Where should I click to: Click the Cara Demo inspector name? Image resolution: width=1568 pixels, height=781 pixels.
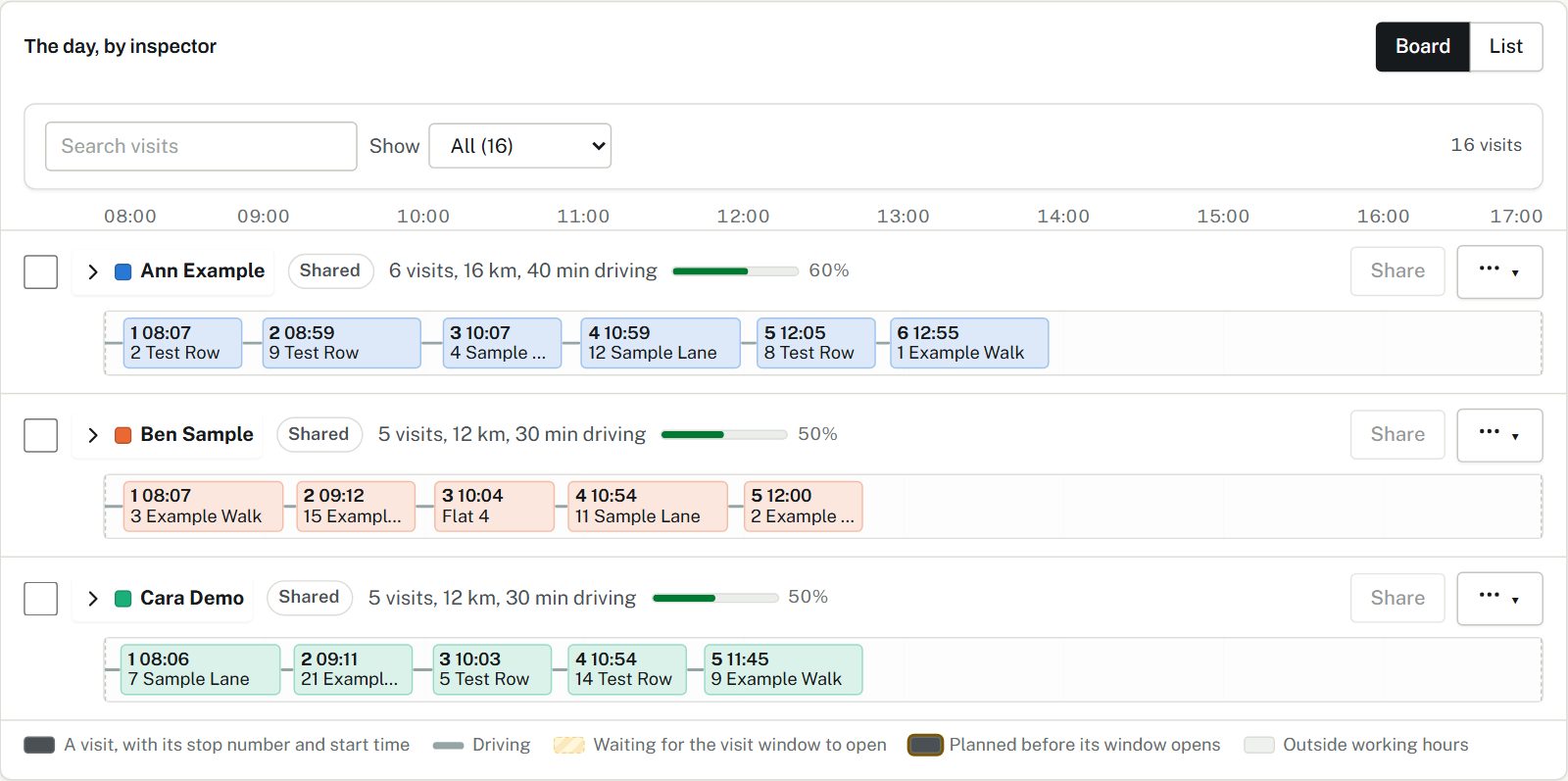[192, 598]
